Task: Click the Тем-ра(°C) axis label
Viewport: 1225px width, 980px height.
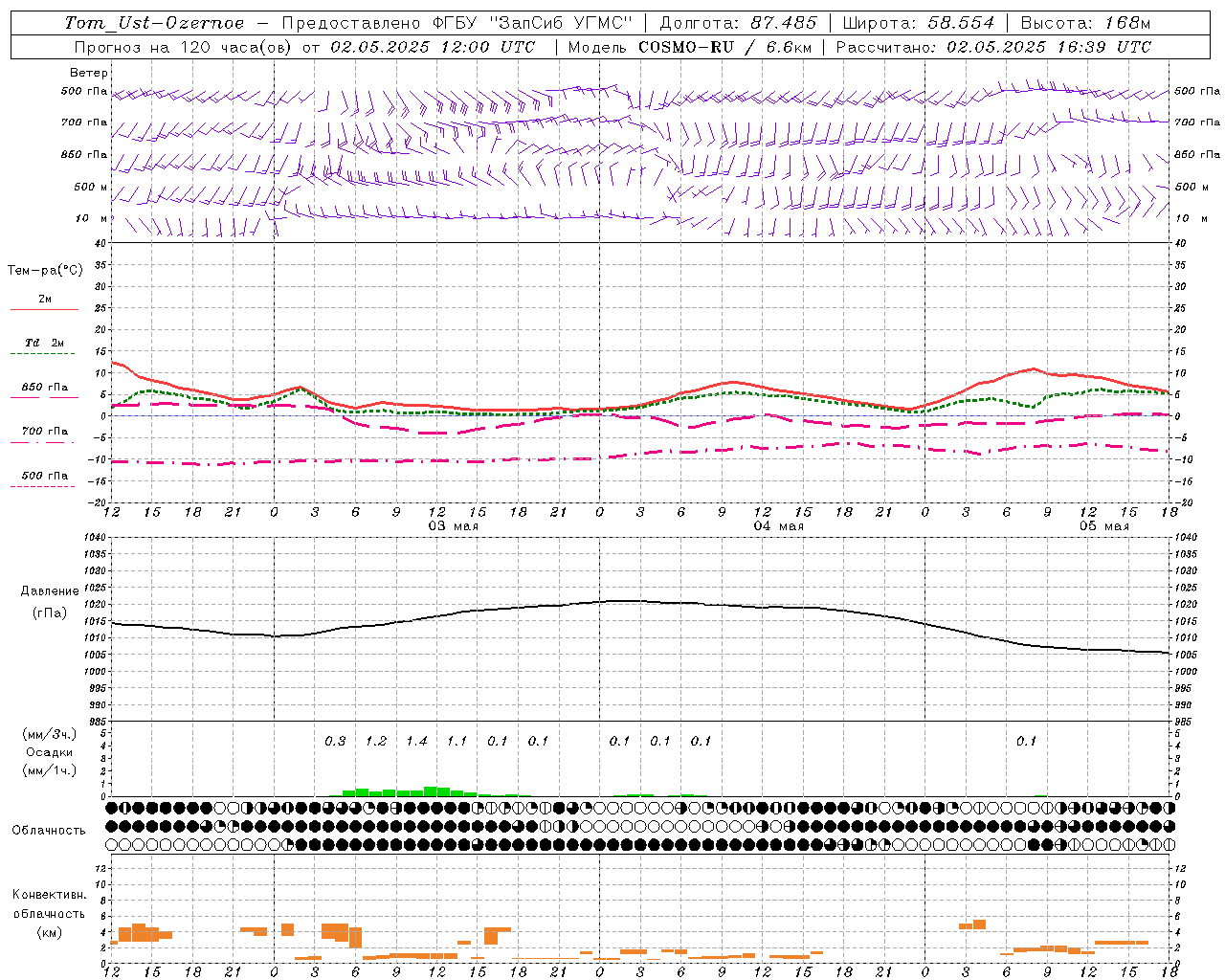Action: coord(45,271)
